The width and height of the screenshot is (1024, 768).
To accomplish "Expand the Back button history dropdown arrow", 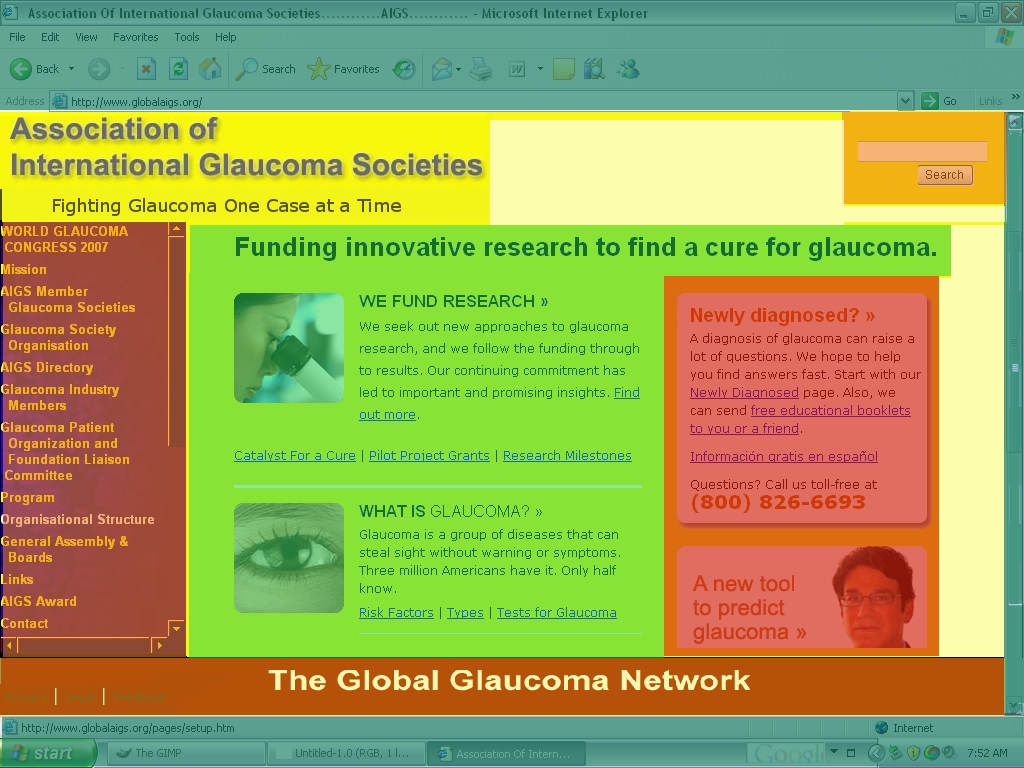I will point(71,69).
